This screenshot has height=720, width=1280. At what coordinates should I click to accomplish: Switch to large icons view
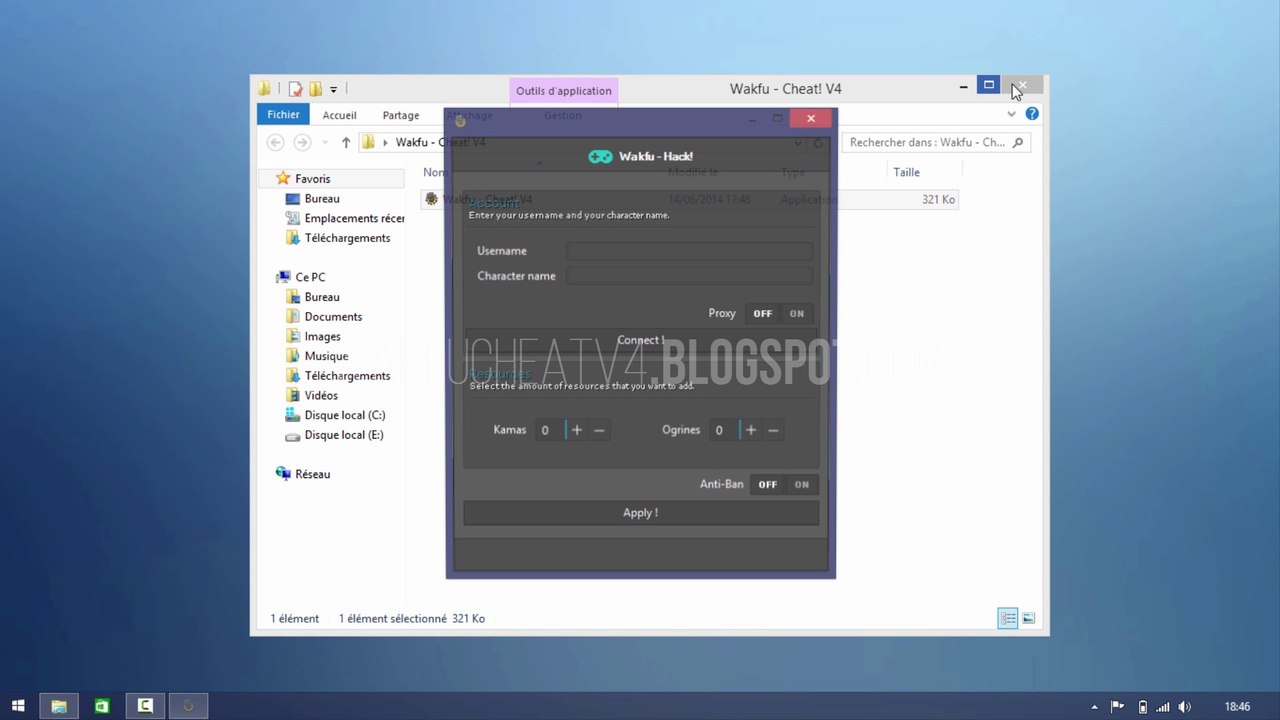1028,618
